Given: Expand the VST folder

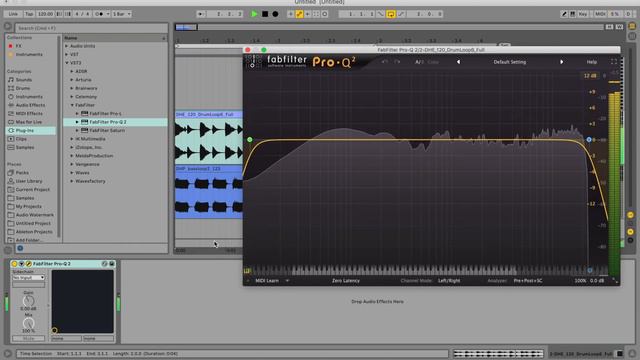Looking at the screenshot, I should [x=67, y=54].
